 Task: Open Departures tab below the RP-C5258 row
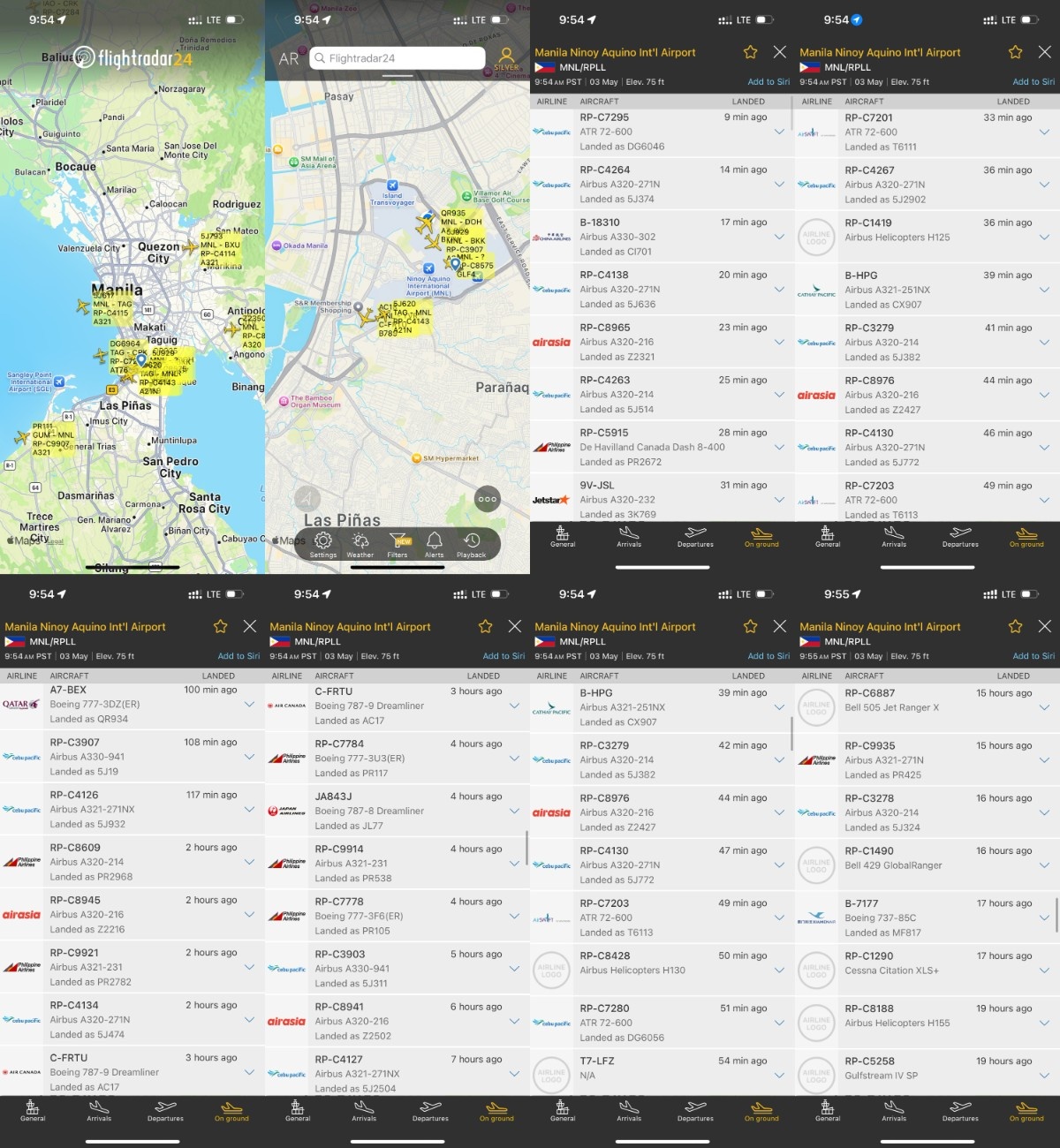tap(960, 1111)
